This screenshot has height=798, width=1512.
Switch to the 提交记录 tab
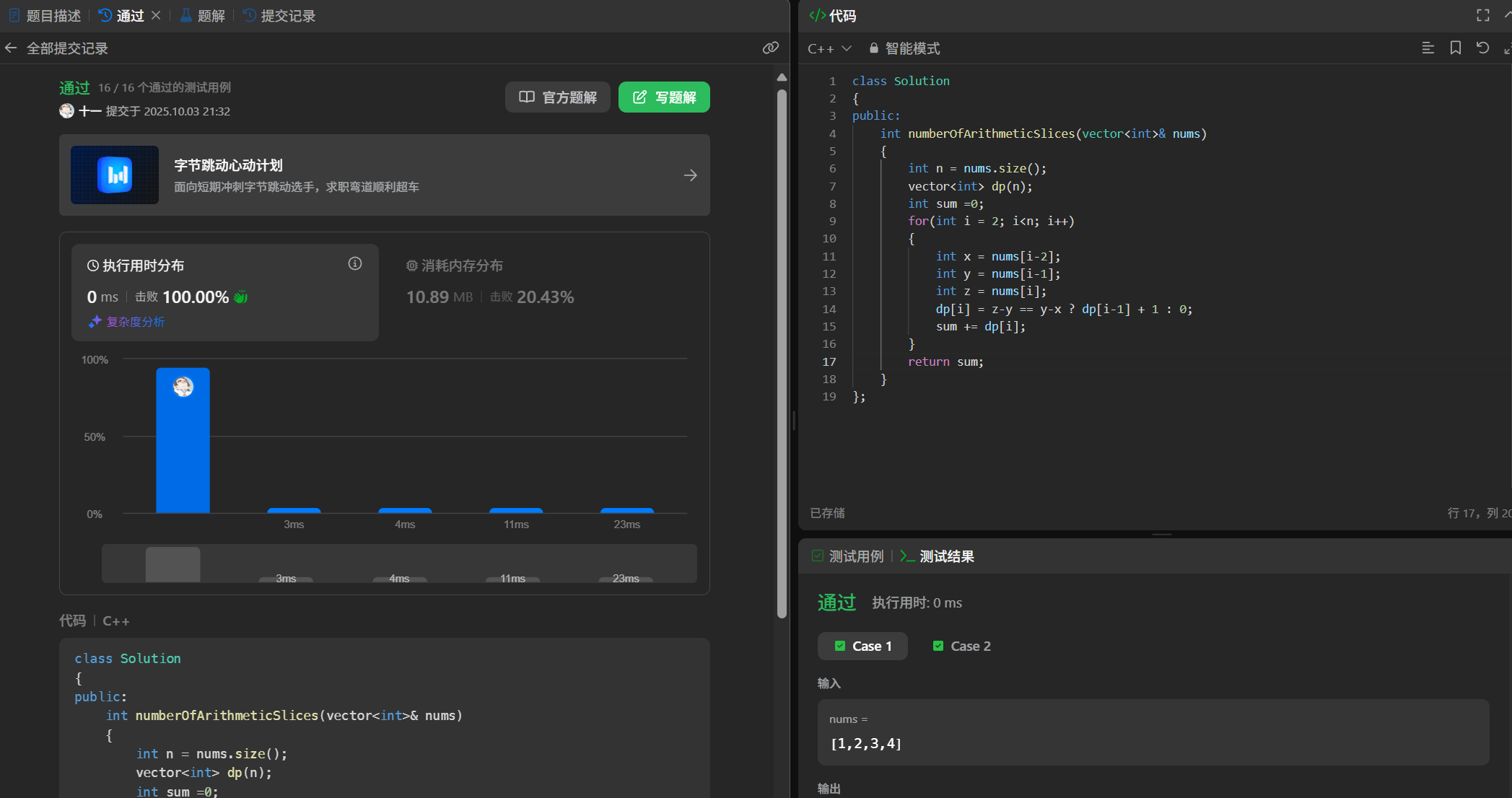[x=279, y=16]
